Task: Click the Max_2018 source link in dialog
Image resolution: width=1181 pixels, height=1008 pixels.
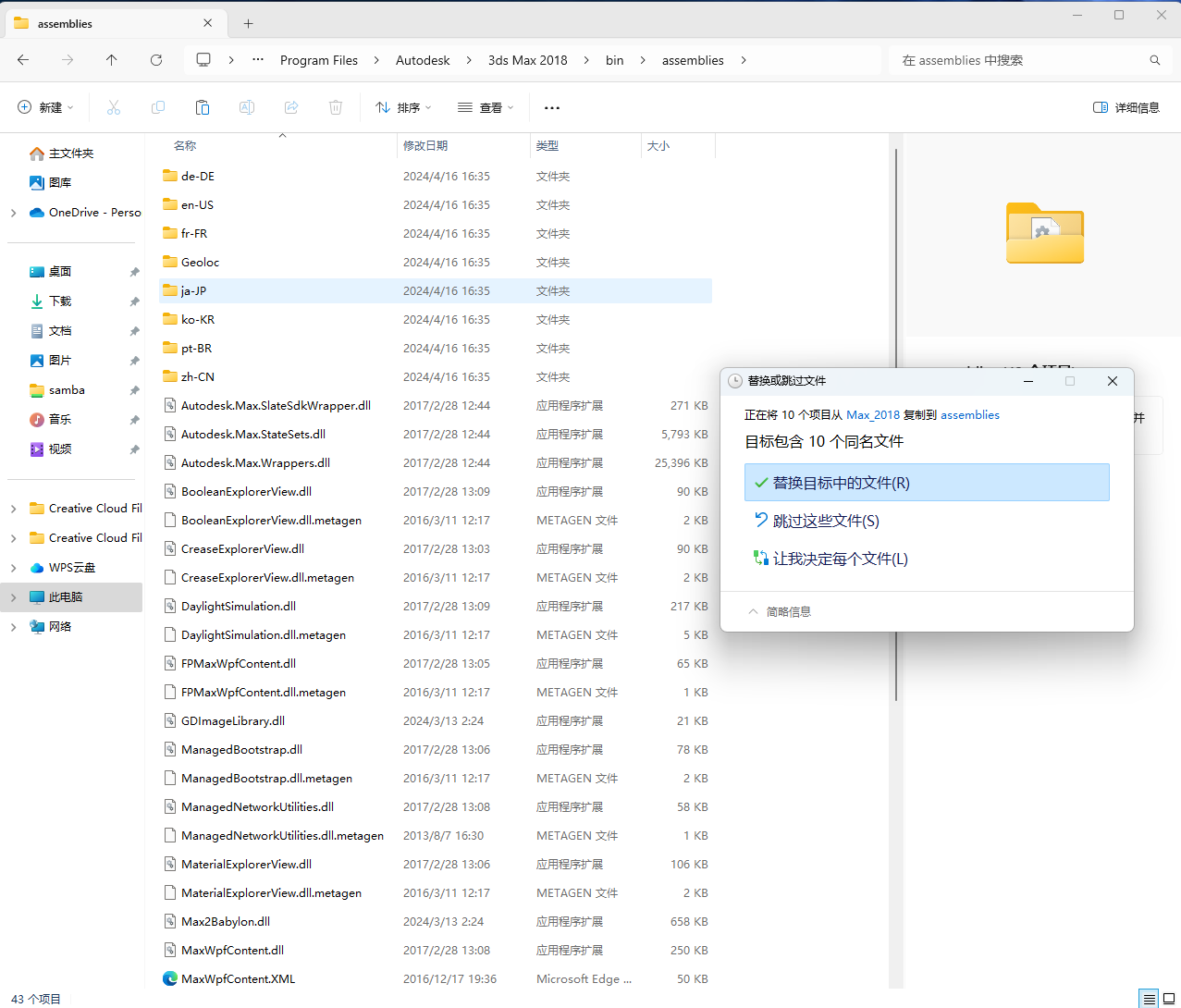Action: [x=872, y=415]
